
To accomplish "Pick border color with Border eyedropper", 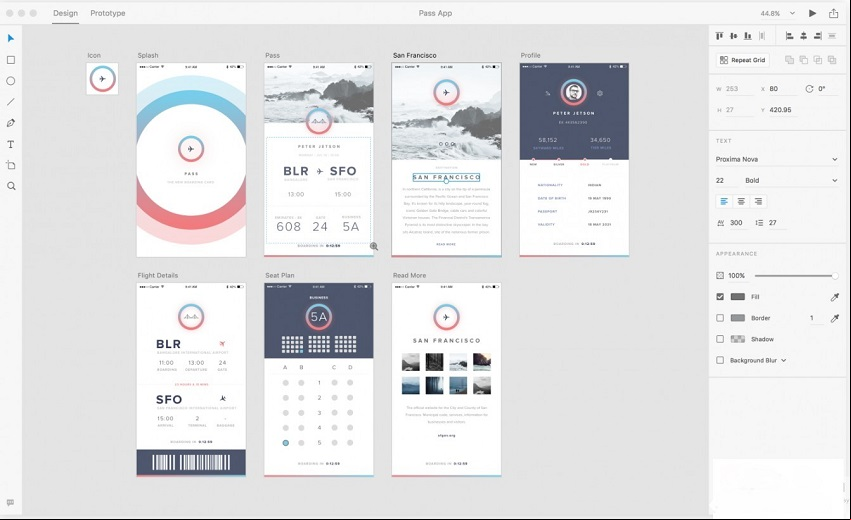I will (835, 318).
